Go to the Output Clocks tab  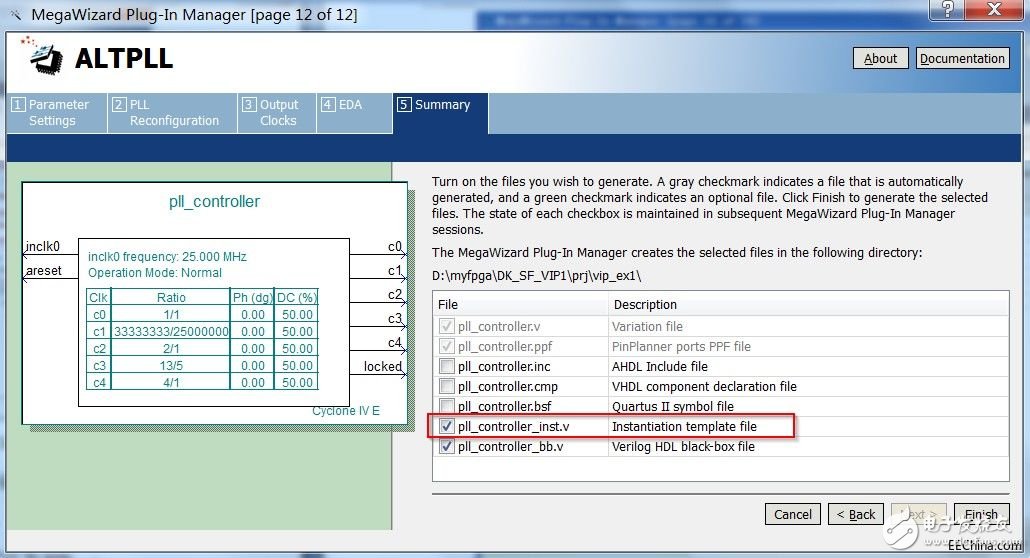276,112
